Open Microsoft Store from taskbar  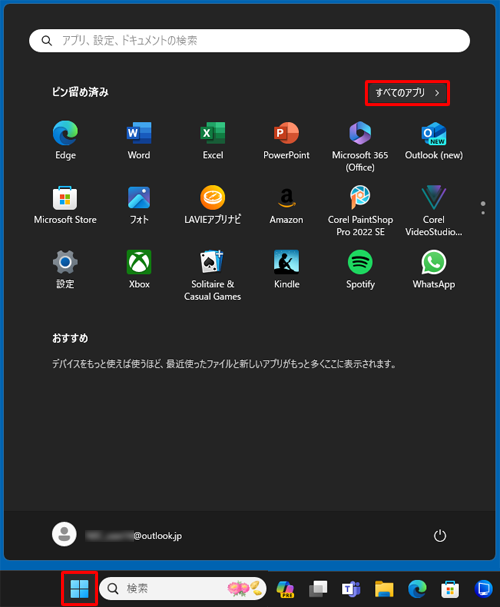[450, 589]
